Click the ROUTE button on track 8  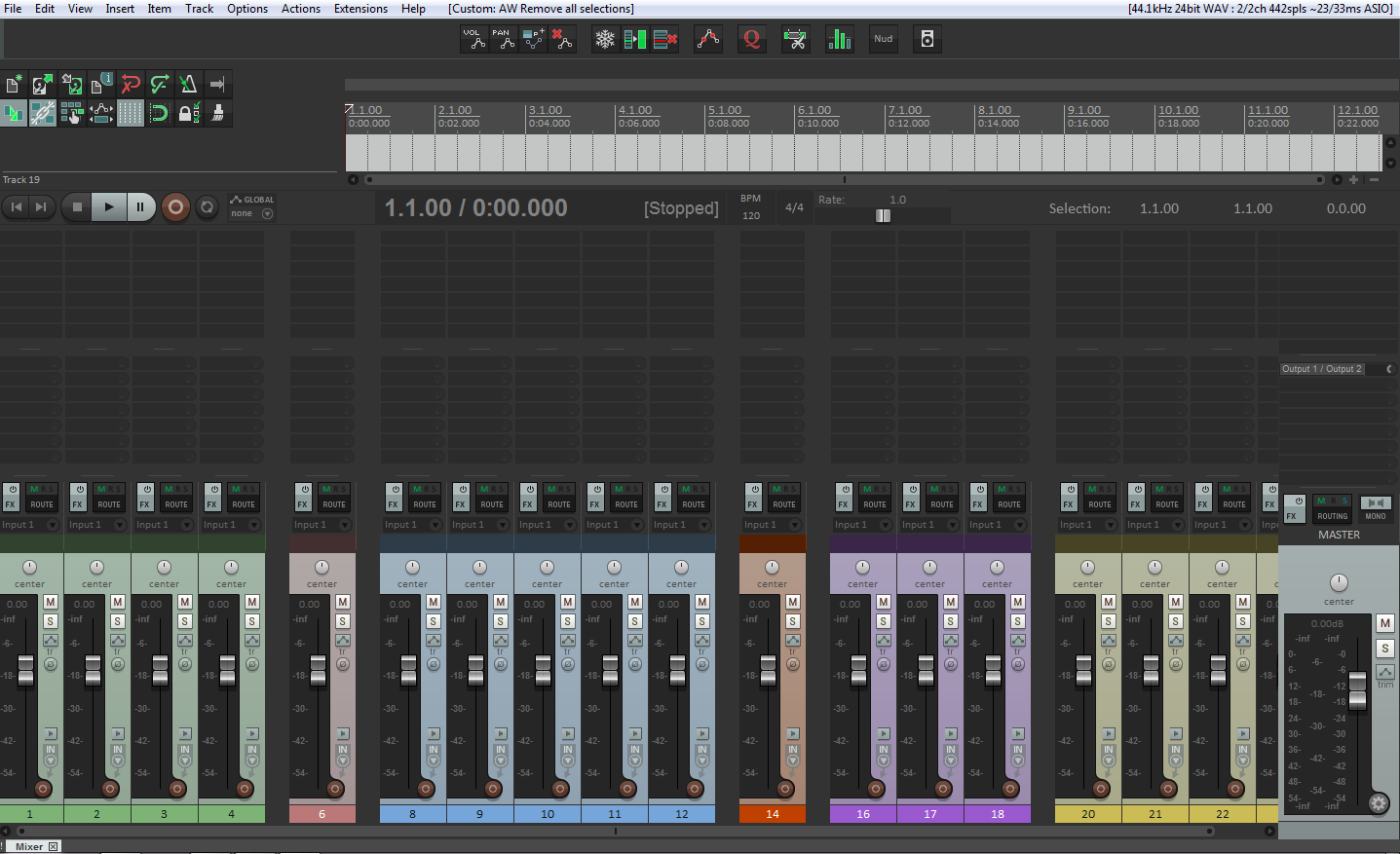pyautogui.click(x=425, y=504)
